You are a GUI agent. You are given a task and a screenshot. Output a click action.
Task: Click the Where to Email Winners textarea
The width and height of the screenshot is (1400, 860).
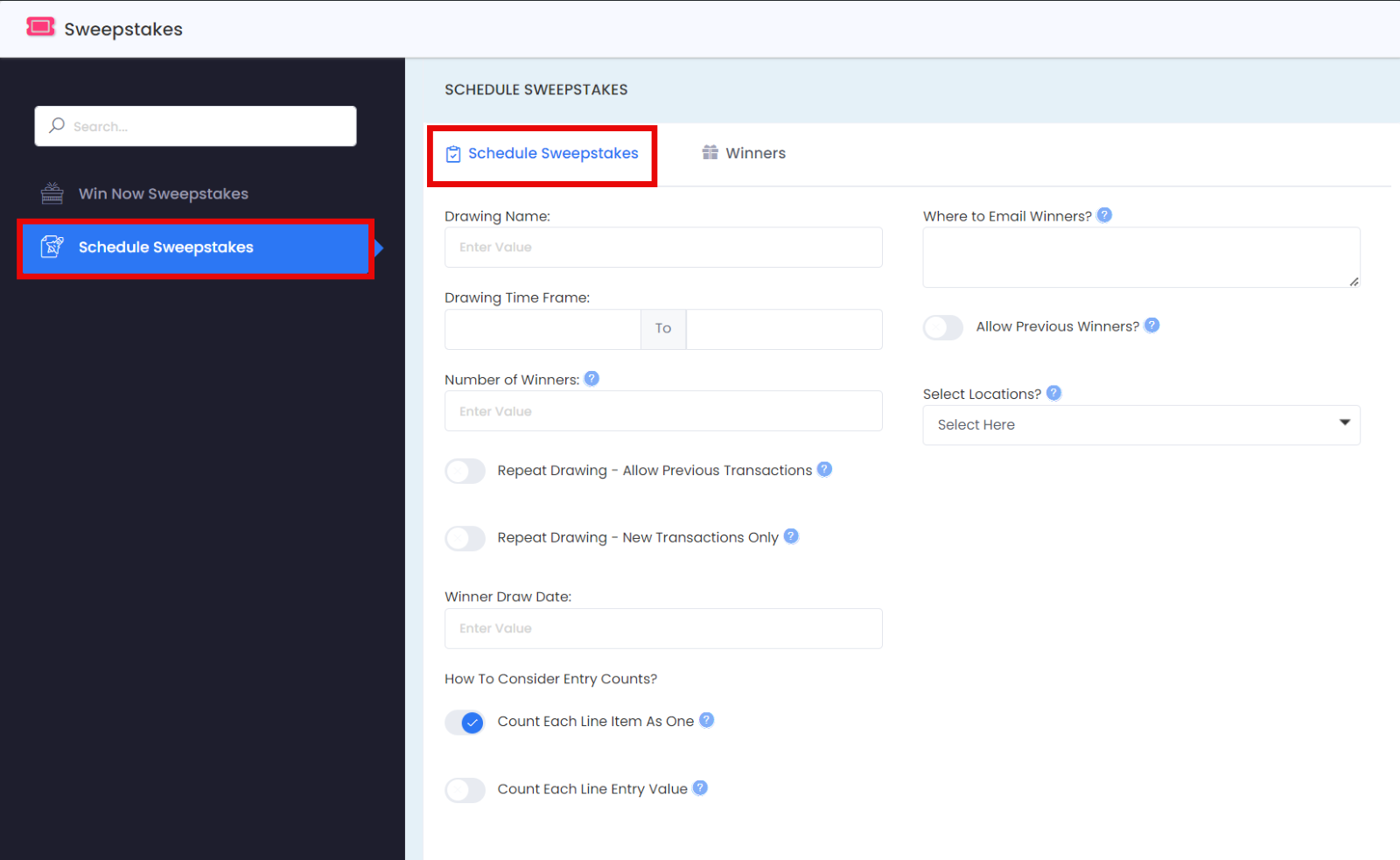tap(1141, 257)
